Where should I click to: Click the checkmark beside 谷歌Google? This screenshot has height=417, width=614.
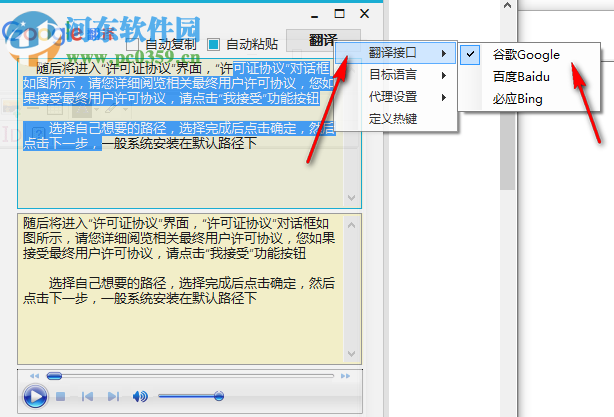(x=470, y=54)
